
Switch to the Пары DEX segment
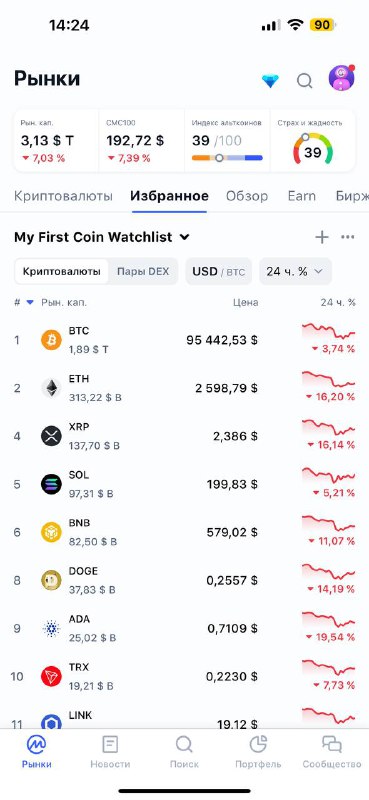coord(143,271)
